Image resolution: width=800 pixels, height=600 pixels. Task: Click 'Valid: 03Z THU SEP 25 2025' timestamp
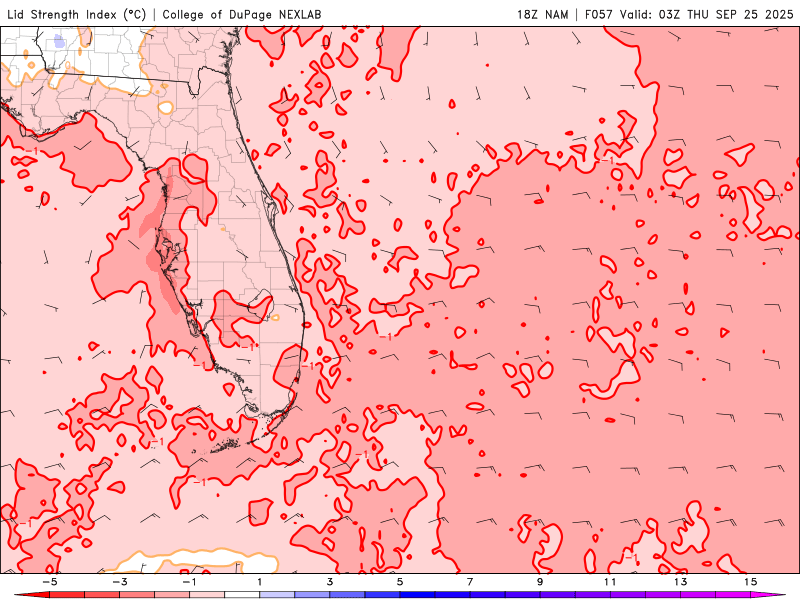(707, 14)
